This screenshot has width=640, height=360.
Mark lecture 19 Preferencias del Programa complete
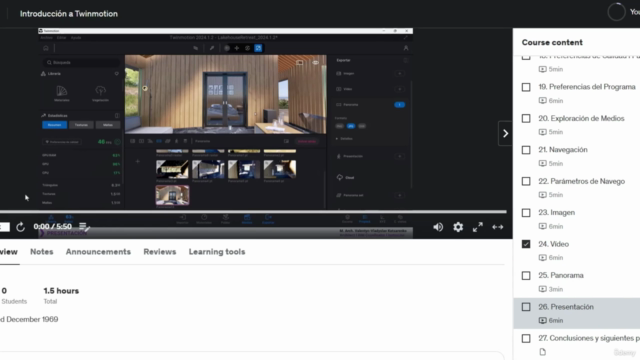(526, 87)
